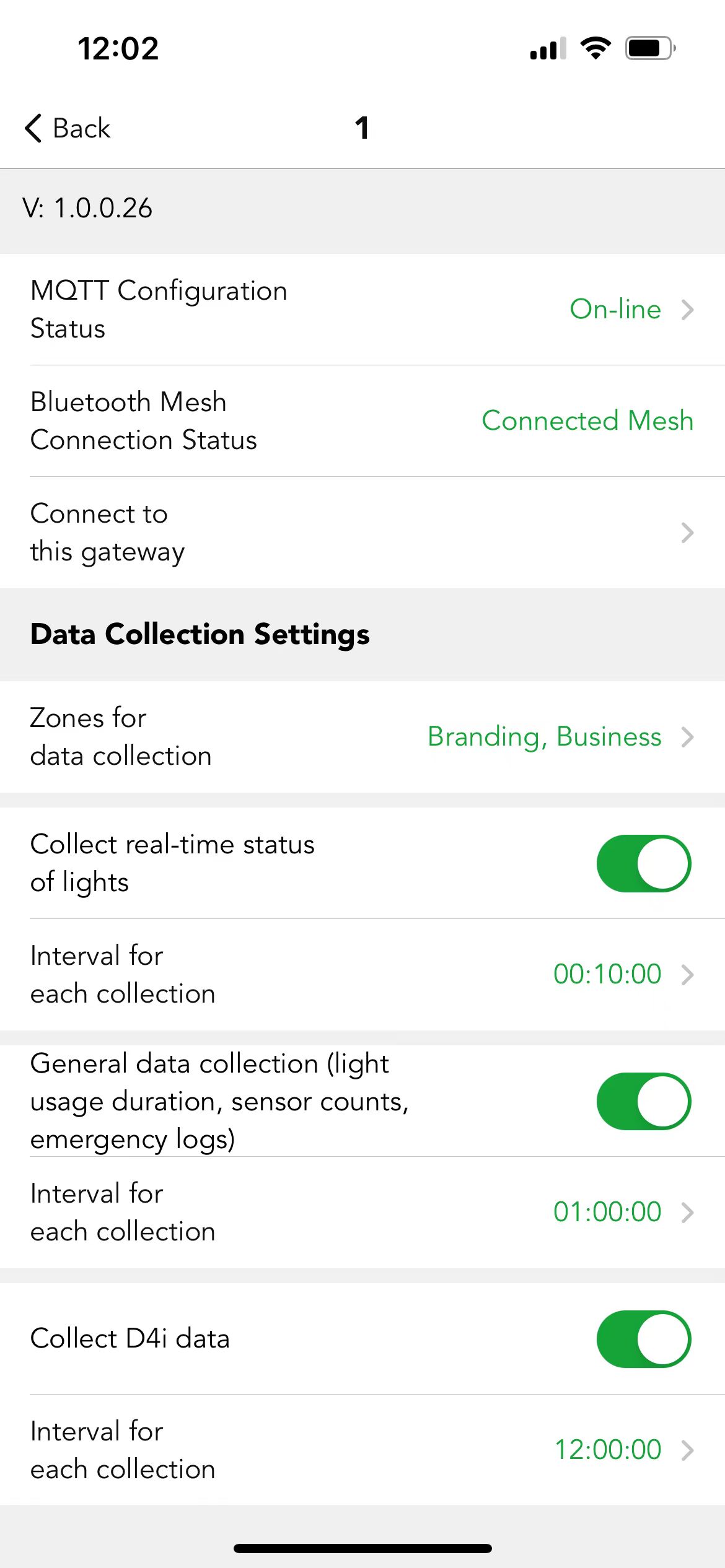
Task: Tap the chevron next to Branding, Business
Action: click(x=687, y=737)
